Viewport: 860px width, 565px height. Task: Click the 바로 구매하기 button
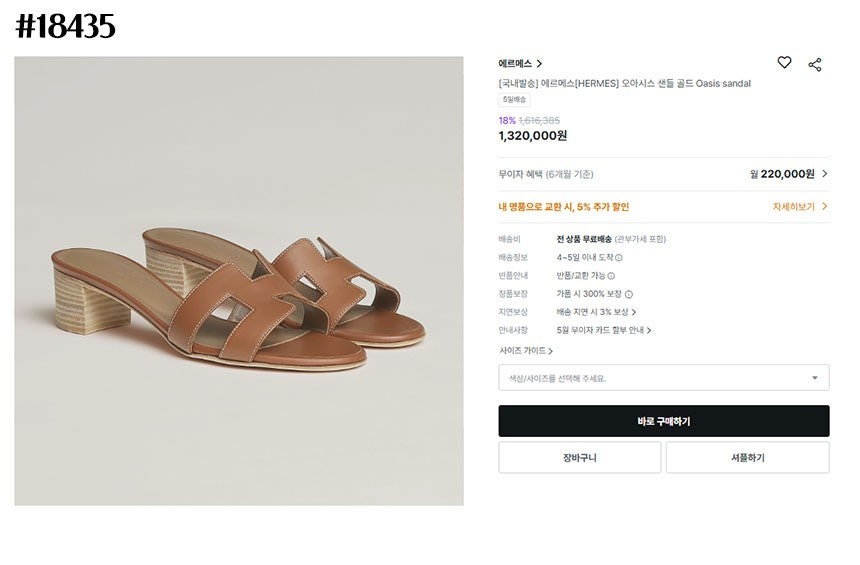click(664, 421)
